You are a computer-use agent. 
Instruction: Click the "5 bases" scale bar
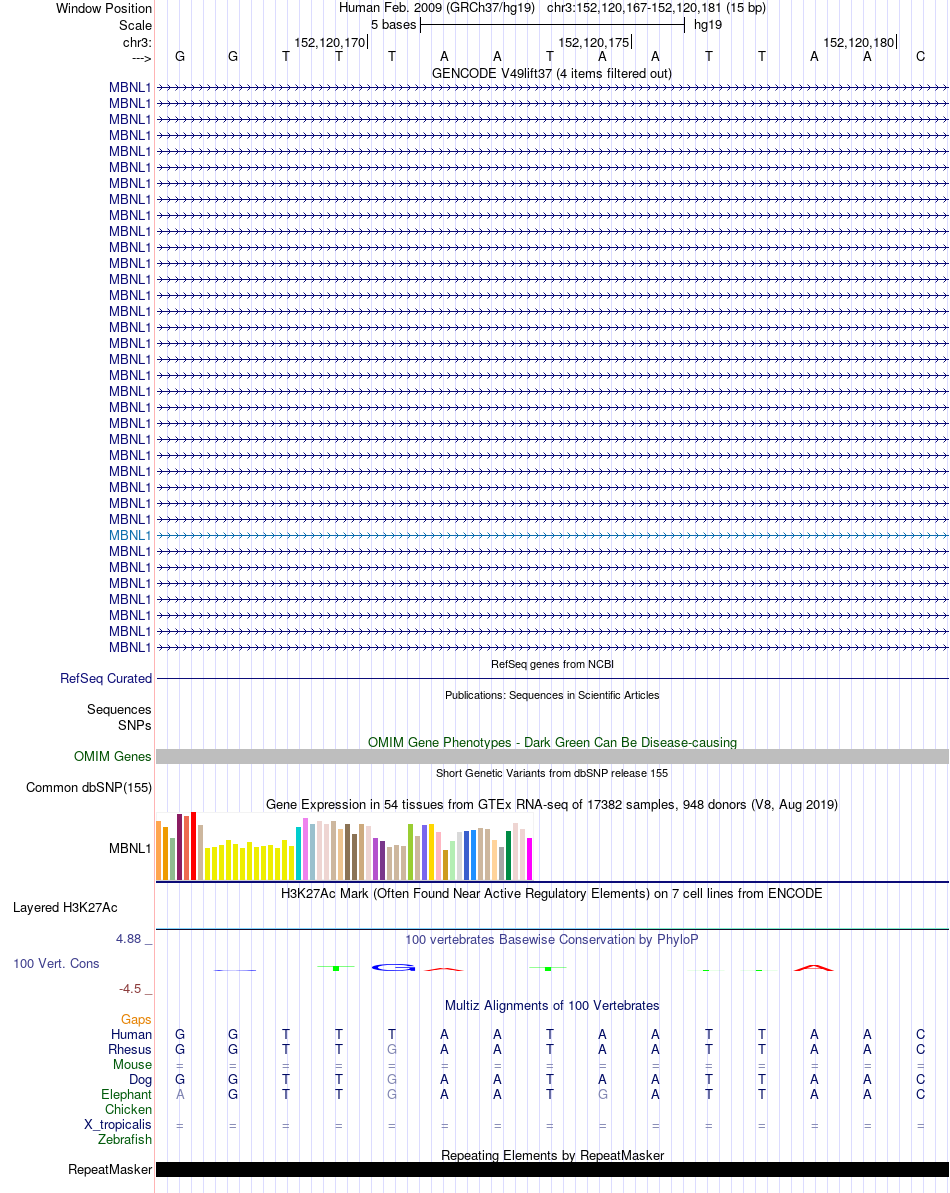click(x=553, y=24)
